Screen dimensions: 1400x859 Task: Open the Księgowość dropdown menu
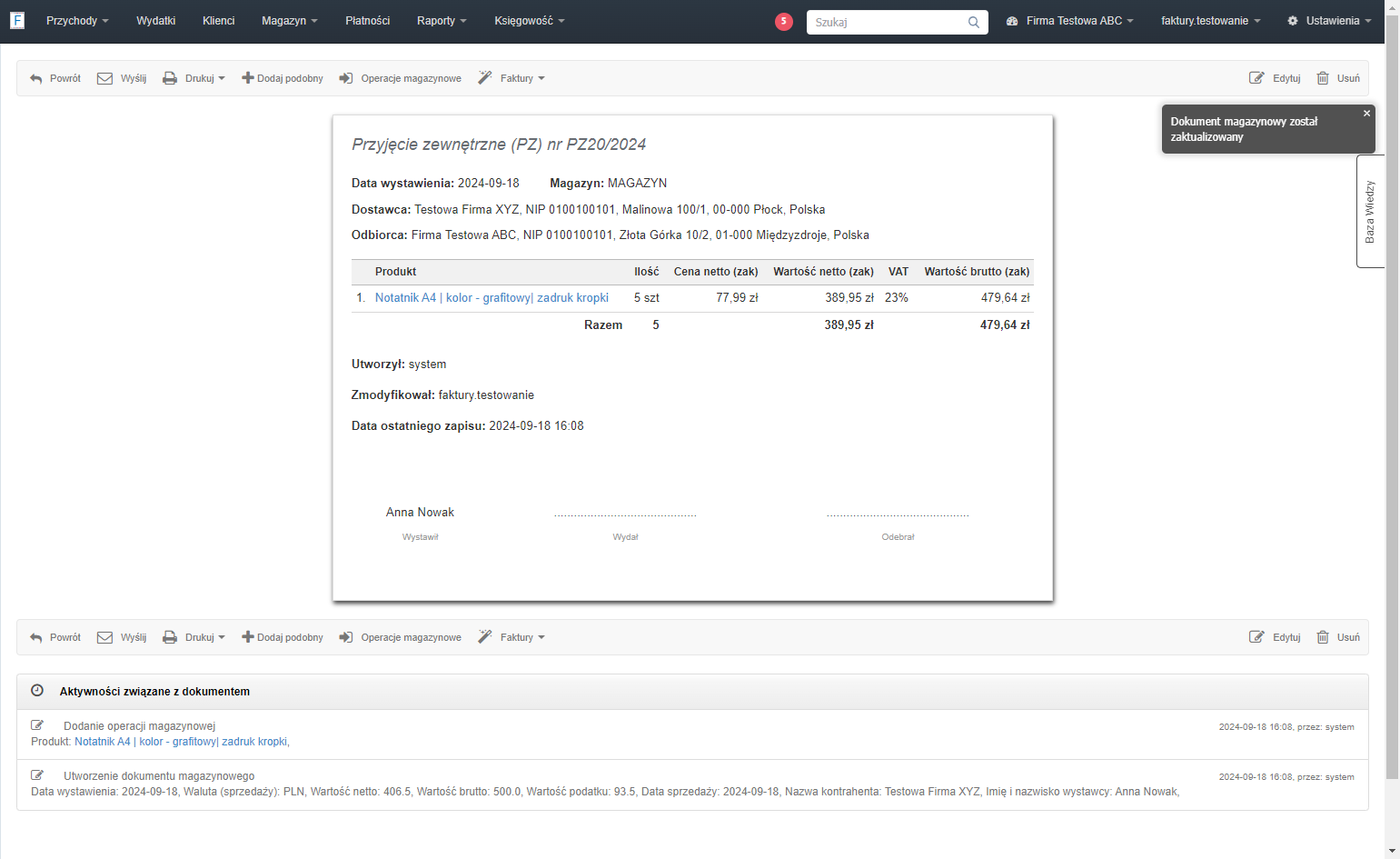[x=530, y=21]
